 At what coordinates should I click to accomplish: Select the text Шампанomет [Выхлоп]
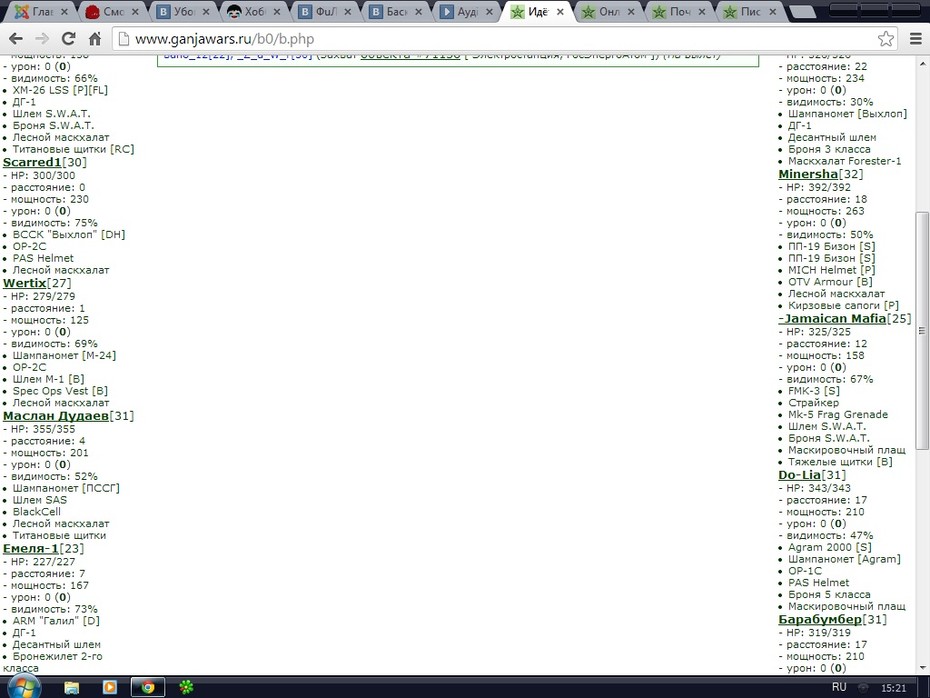click(847, 114)
